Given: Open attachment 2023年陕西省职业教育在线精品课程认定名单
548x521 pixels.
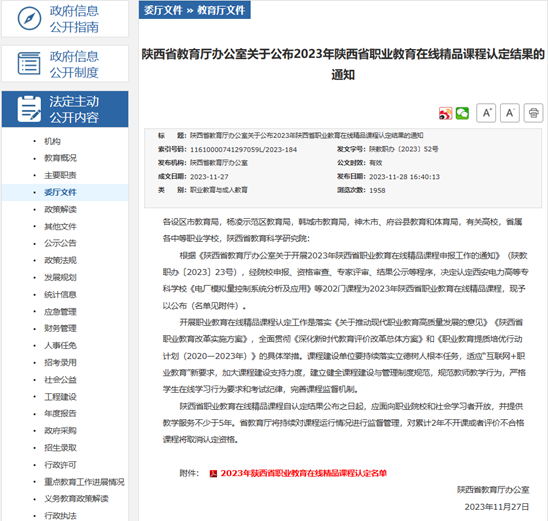Looking at the screenshot, I should (303, 473).
